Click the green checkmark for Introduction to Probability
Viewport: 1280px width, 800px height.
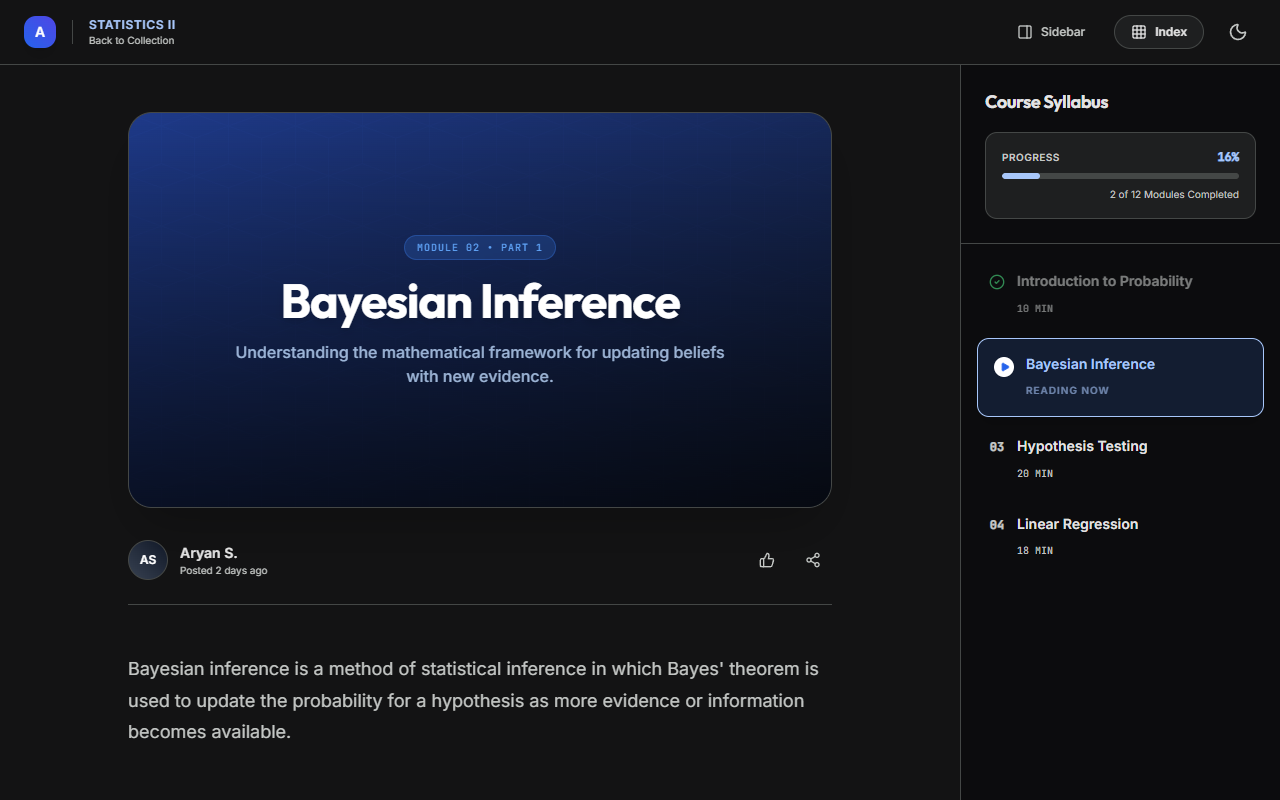[x=997, y=282]
